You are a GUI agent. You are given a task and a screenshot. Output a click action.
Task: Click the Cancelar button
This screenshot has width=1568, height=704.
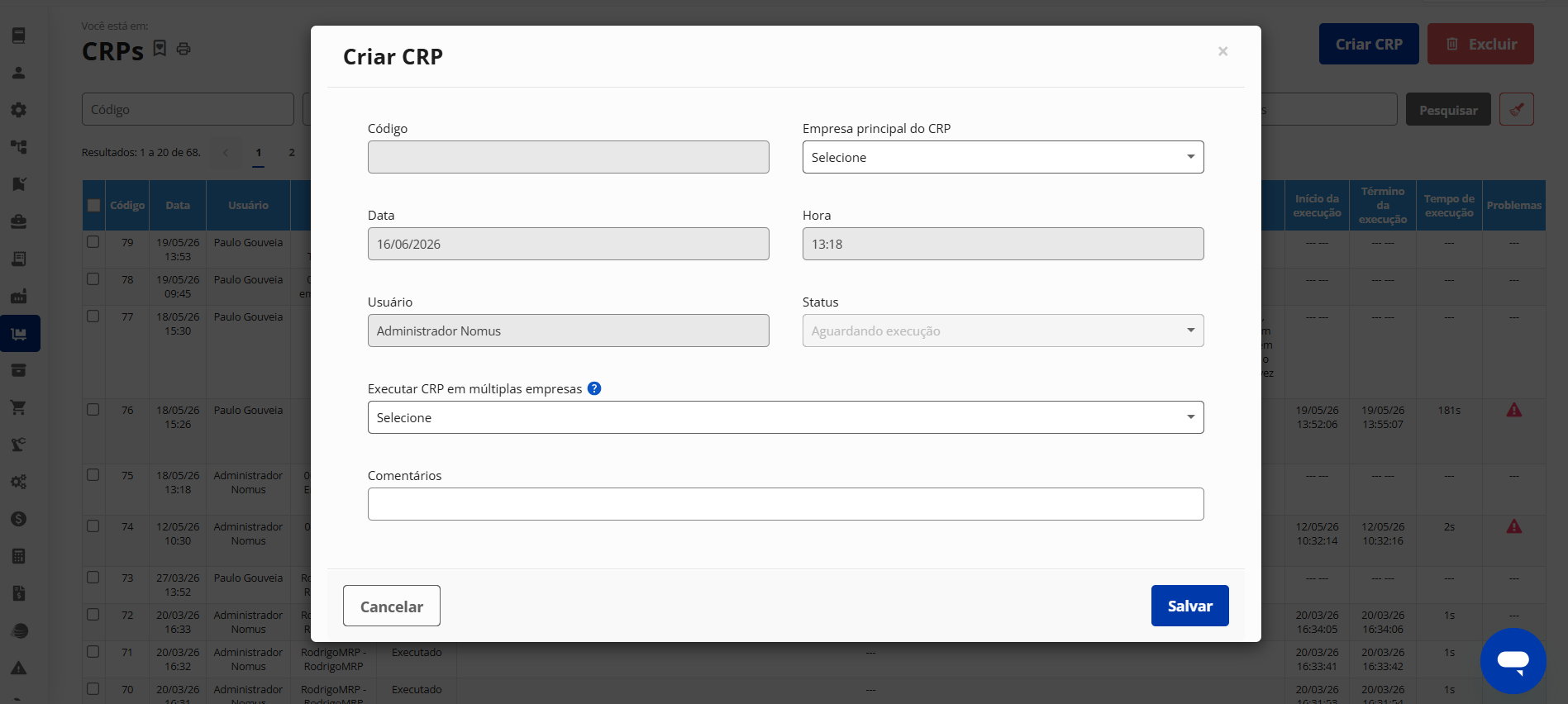tap(392, 606)
